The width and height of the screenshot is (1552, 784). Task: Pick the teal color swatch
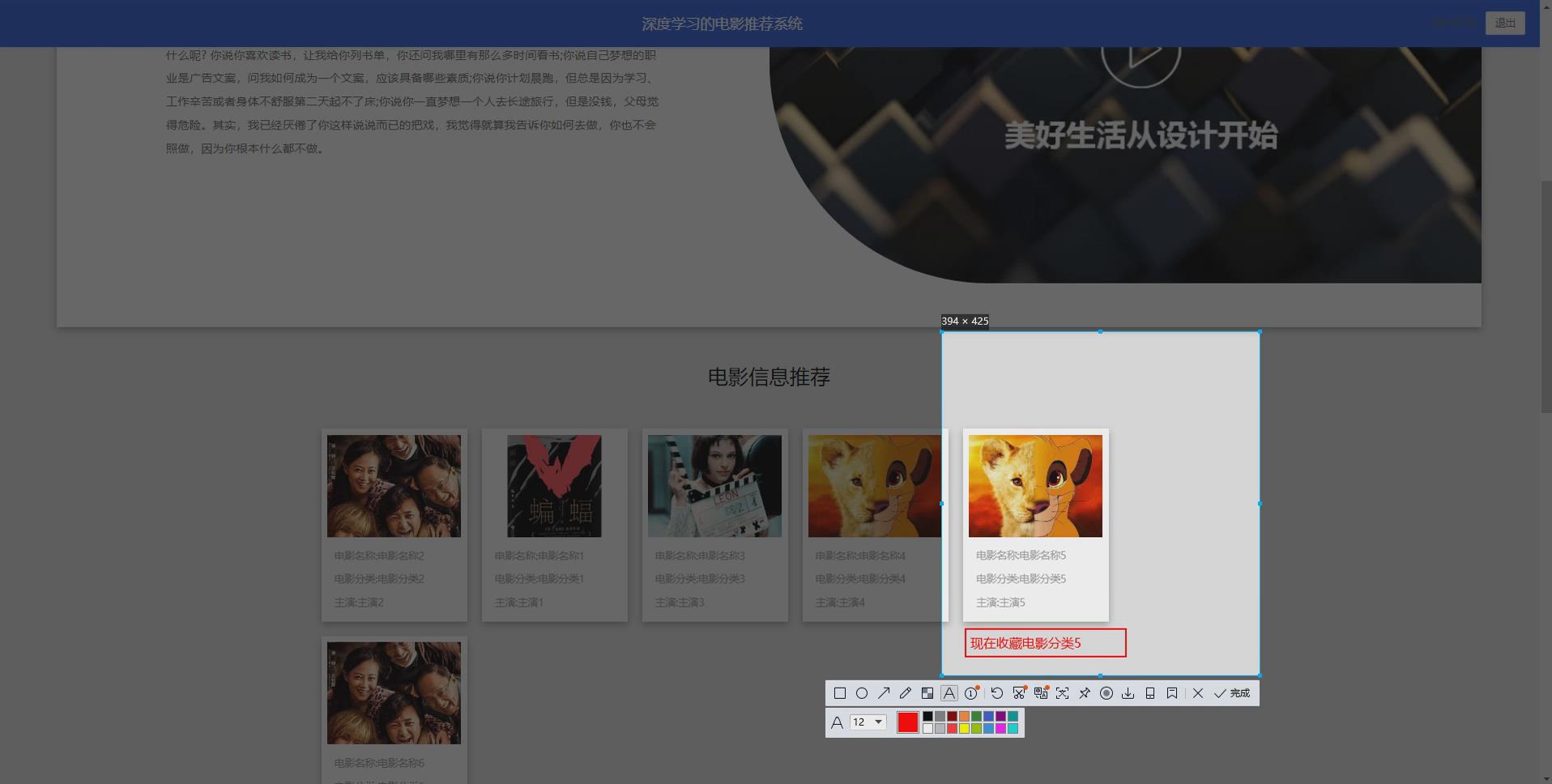1013,716
